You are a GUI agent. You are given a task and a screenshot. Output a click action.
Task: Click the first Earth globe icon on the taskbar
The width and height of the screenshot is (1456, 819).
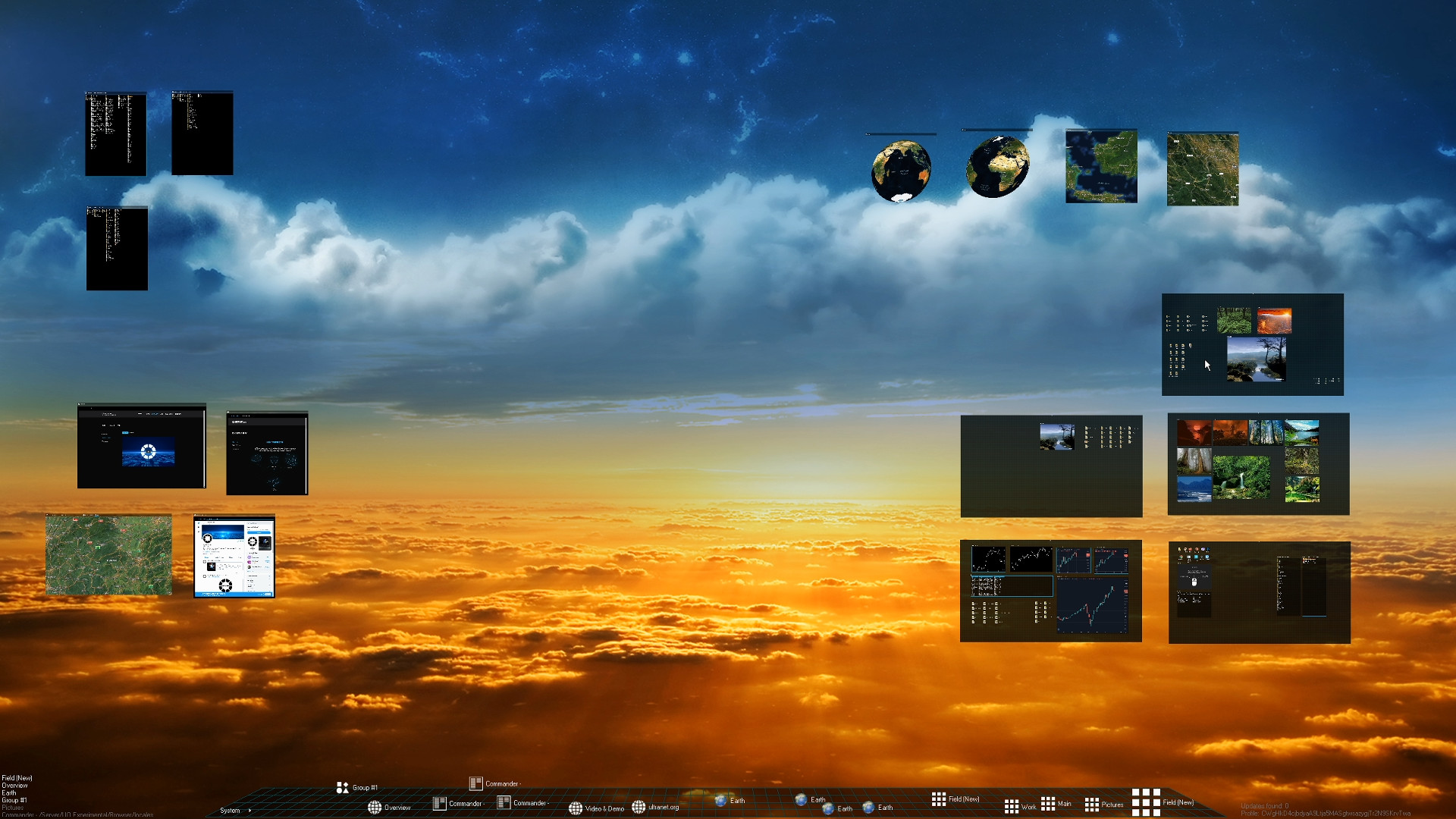coord(721,801)
